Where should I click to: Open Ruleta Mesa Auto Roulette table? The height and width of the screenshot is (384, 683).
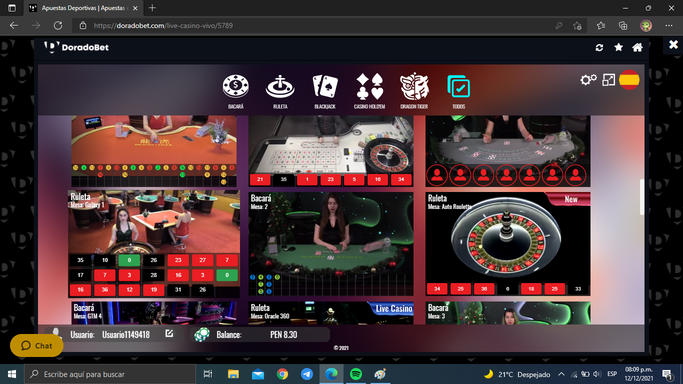pyautogui.click(x=508, y=243)
